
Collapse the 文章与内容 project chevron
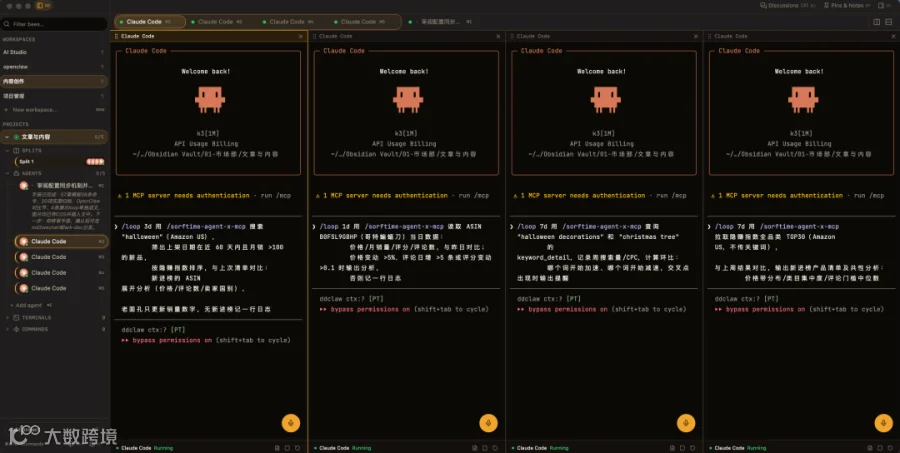click(x=7, y=137)
